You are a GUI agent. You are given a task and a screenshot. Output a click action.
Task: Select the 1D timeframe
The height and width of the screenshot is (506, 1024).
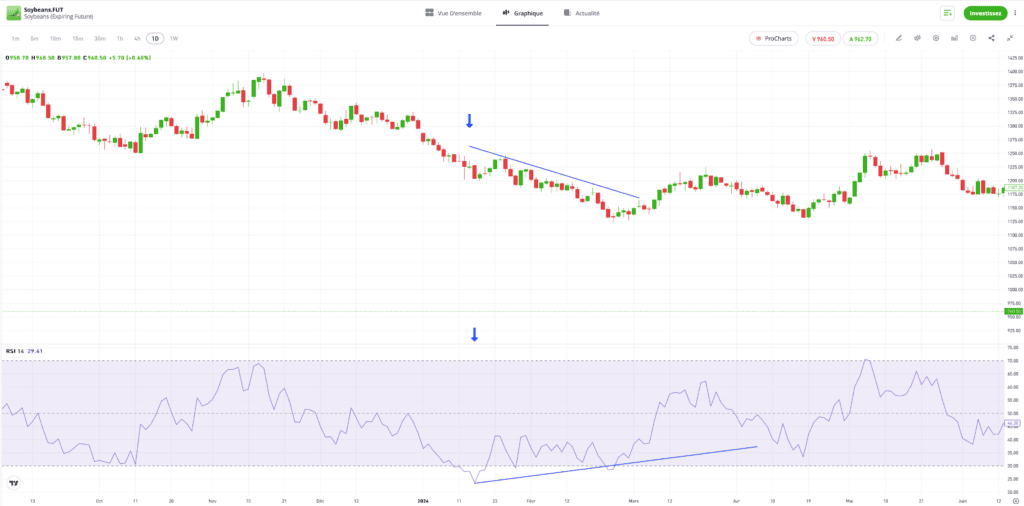[155, 39]
